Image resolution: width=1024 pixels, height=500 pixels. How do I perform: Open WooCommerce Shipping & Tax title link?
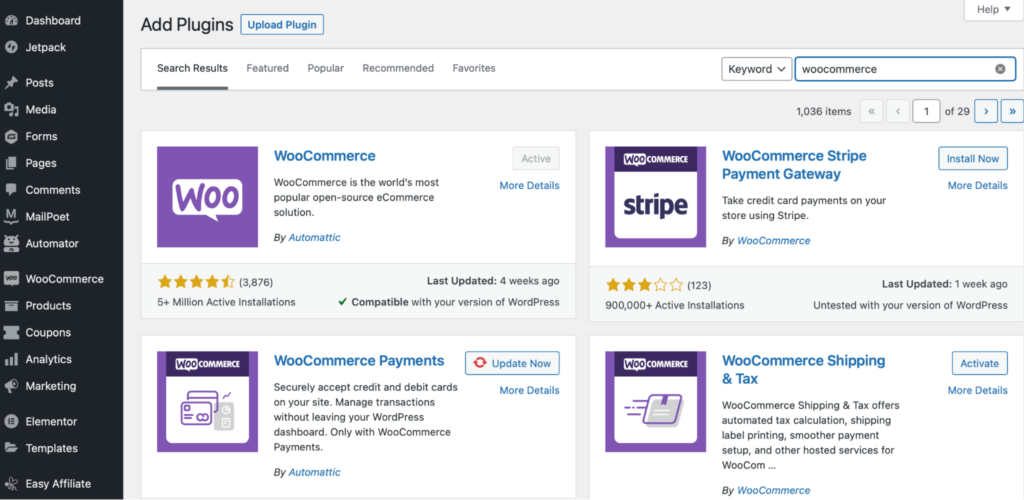(803, 369)
